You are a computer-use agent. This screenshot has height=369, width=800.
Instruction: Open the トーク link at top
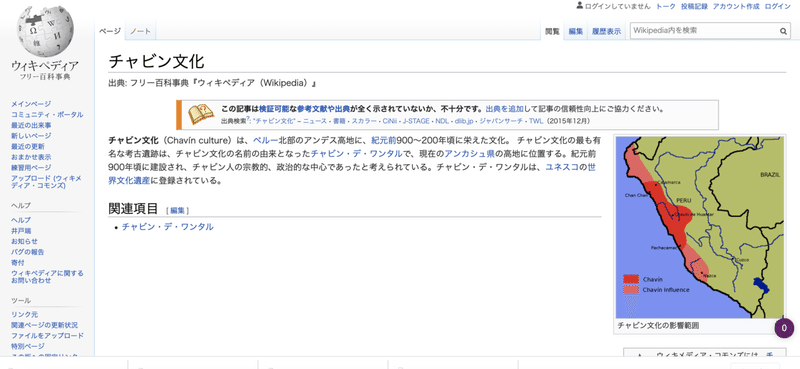(666, 6)
